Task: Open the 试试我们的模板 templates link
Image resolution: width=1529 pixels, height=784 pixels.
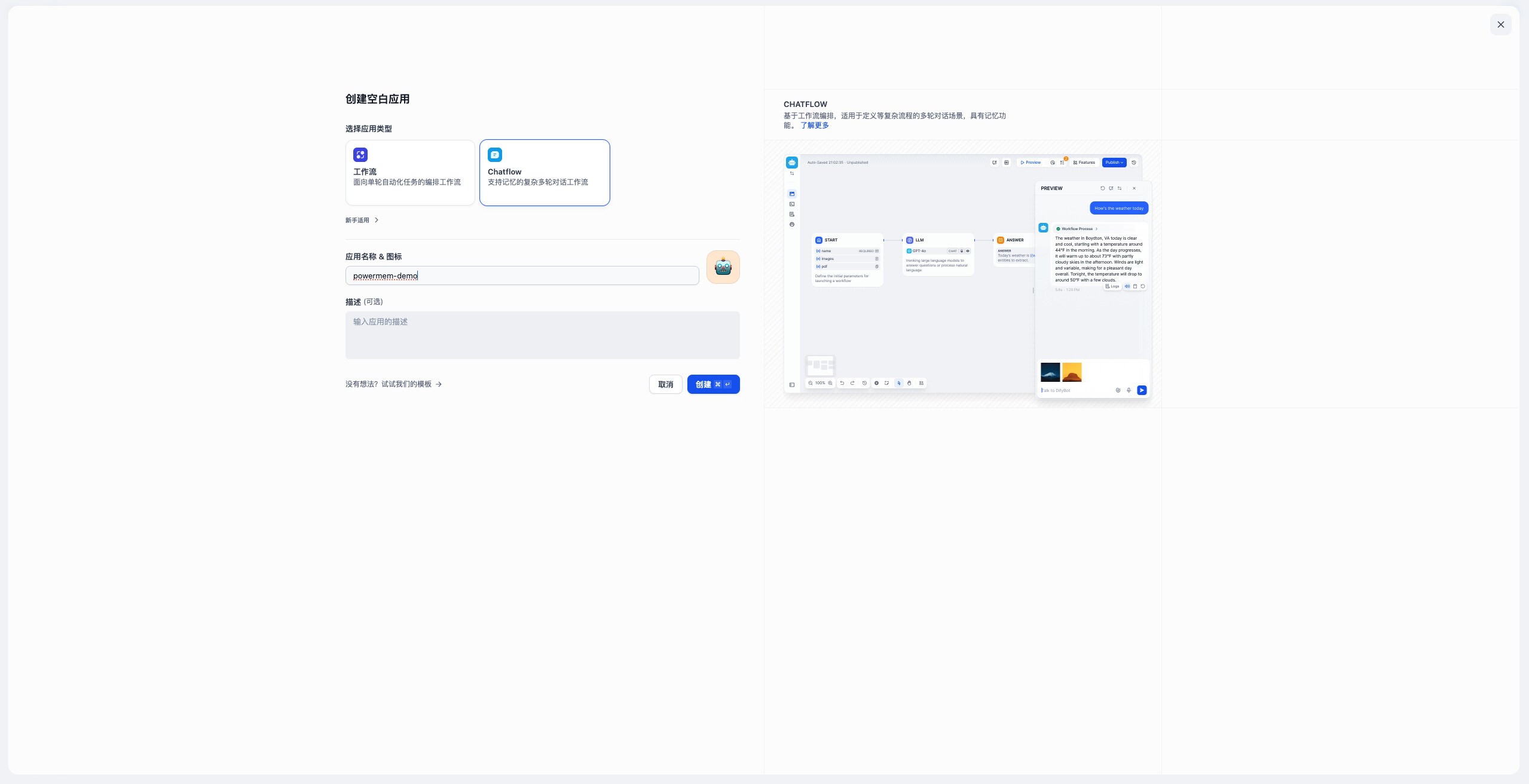Action: click(x=406, y=384)
